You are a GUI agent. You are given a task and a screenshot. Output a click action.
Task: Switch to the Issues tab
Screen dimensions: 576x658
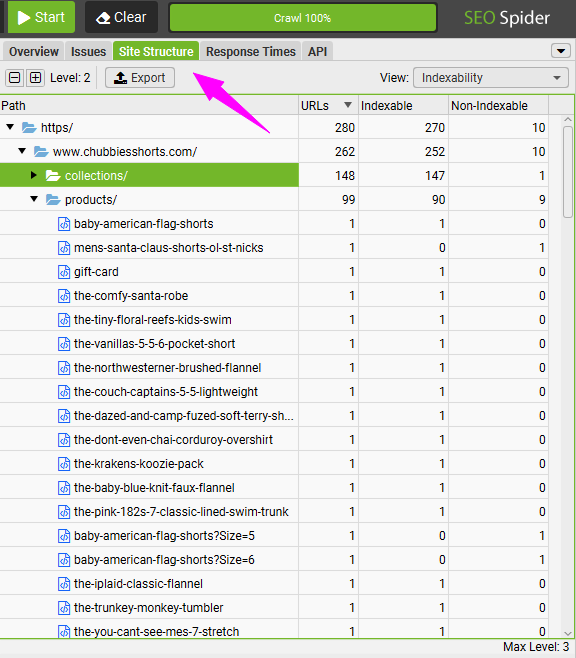click(x=89, y=51)
